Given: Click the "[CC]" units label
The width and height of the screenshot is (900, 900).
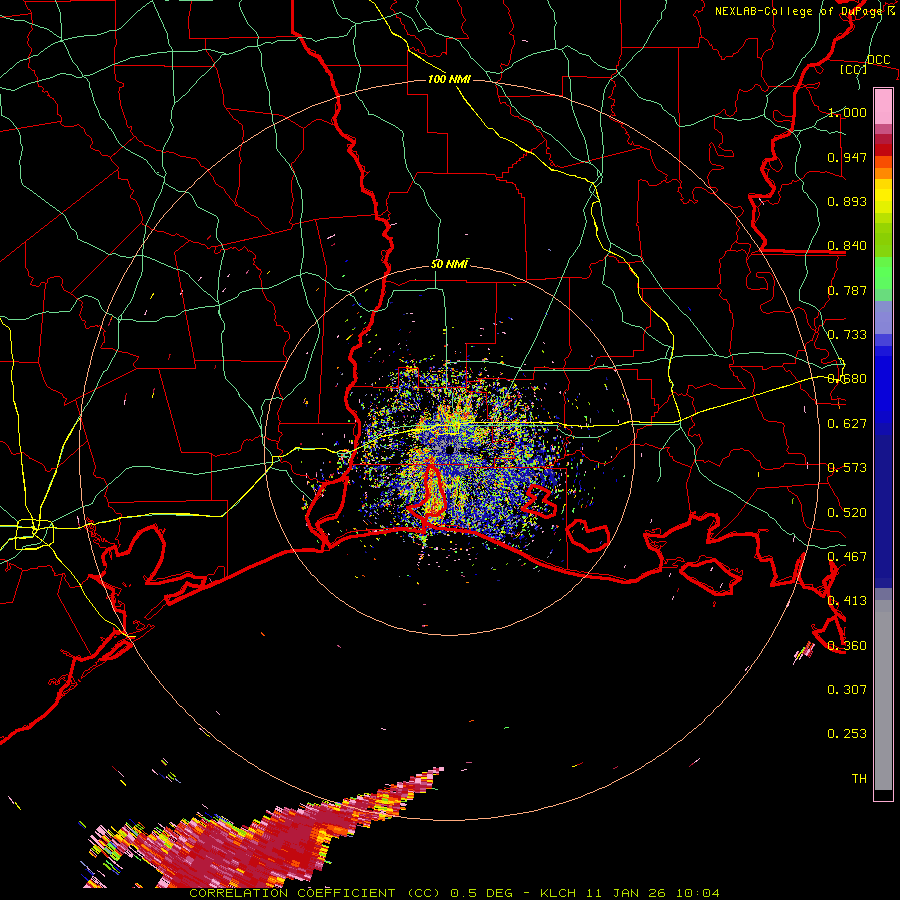Looking at the screenshot, I should pyautogui.click(x=853, y=69).
